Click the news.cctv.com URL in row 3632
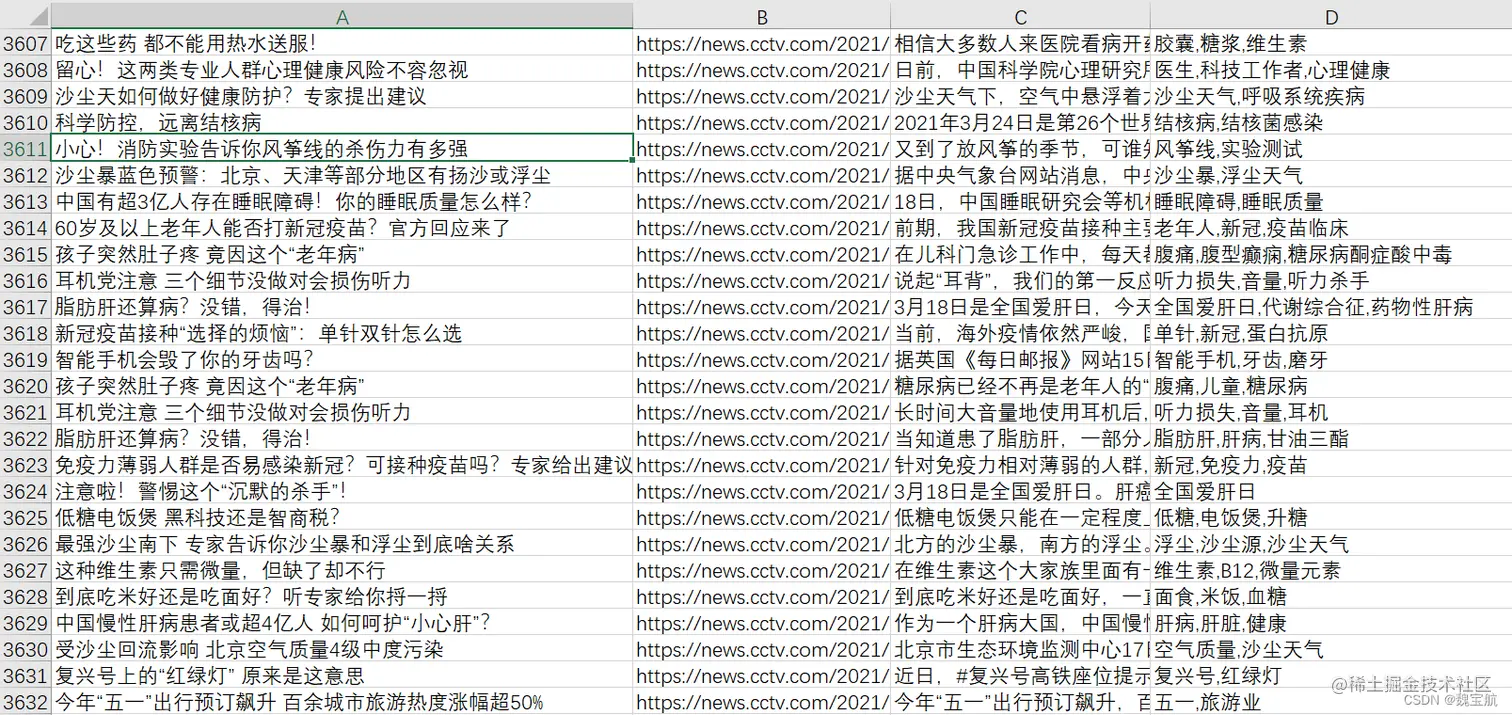 [x=762, y=702]
